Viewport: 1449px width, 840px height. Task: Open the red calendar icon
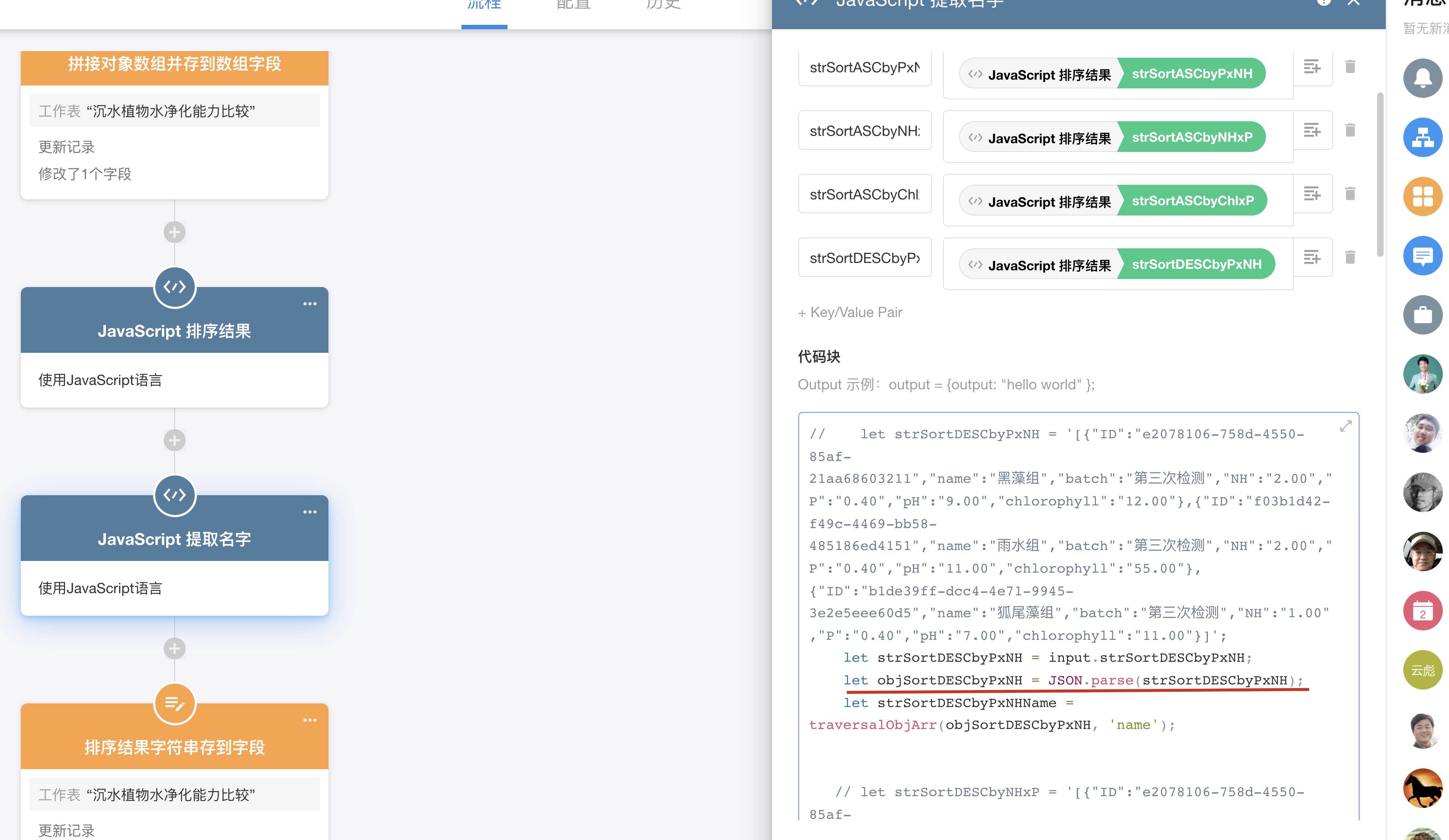(x=1423, y=611)
